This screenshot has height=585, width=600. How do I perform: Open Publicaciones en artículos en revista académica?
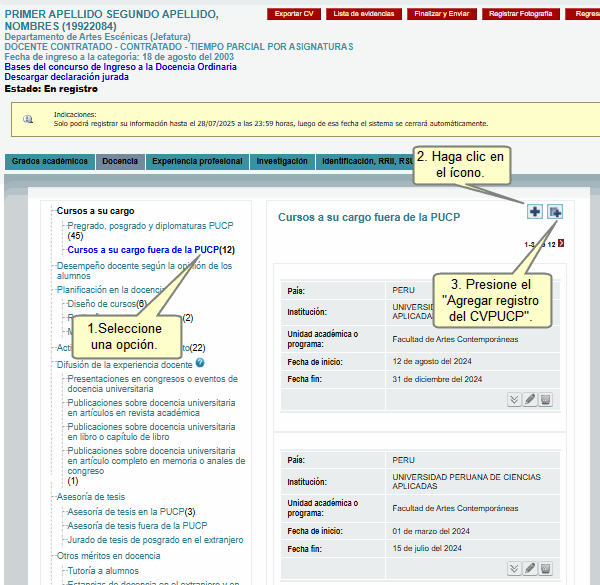(151, 407)
